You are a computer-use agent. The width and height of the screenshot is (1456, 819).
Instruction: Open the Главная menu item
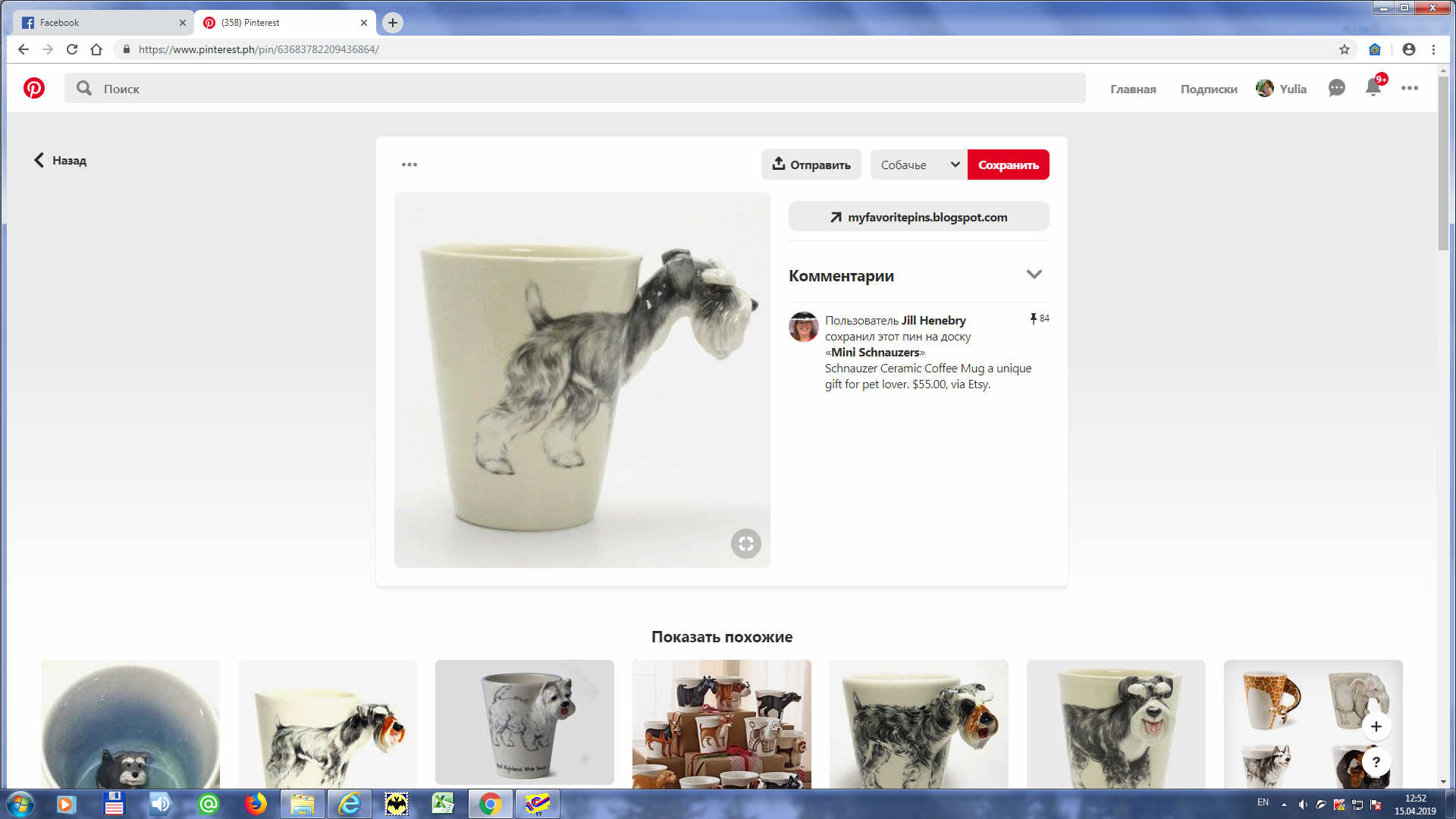pos(1133,89)
